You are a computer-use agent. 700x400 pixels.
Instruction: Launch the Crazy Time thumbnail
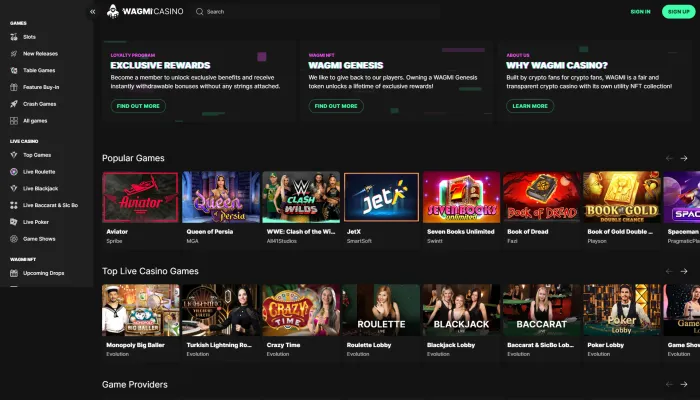[301, 310]
